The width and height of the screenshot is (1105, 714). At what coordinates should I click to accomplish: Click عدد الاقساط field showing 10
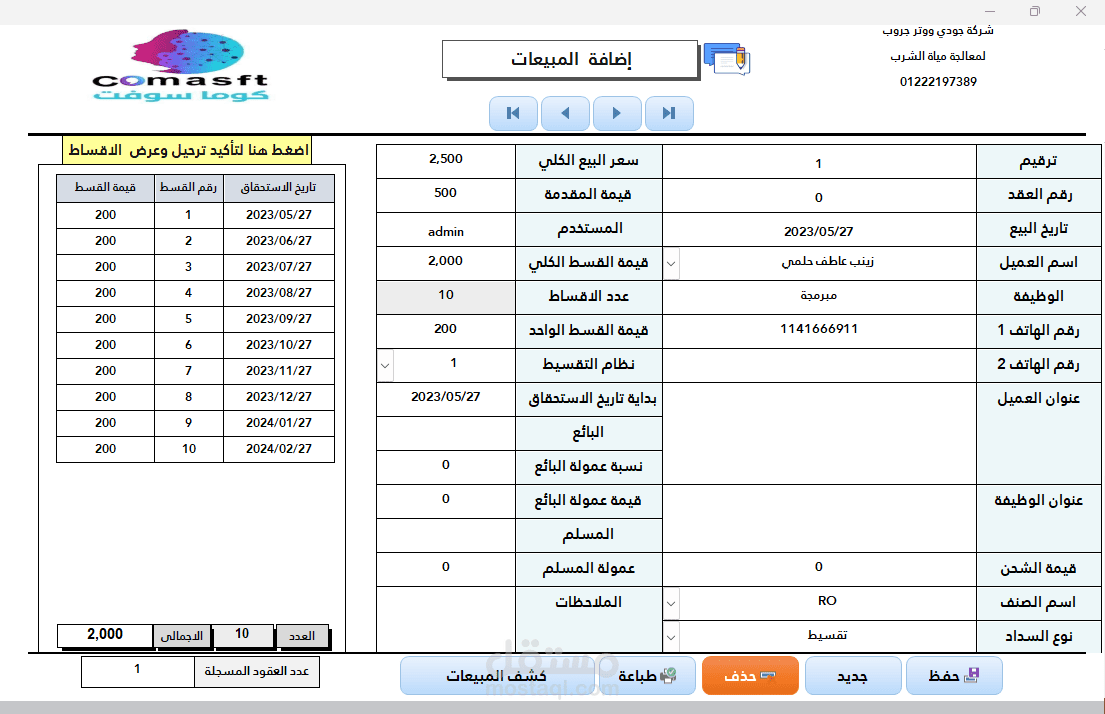pos(446,297)
